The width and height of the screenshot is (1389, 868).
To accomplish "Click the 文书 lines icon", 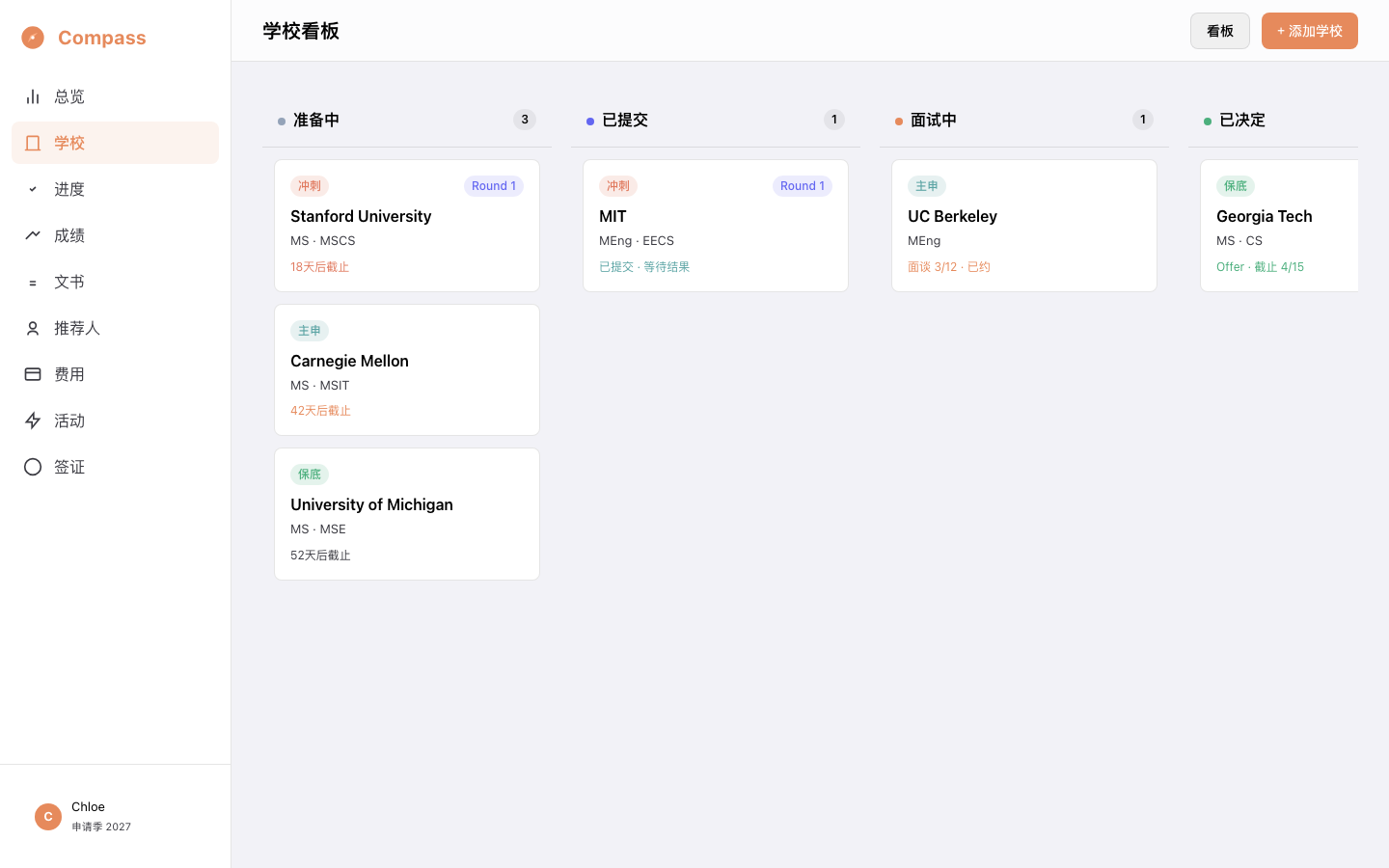I will (33, 282).
